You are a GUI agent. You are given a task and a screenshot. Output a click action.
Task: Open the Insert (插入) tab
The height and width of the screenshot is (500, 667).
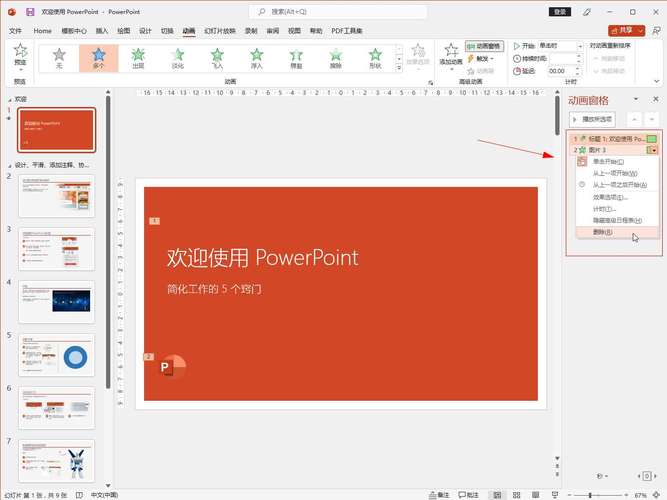[x=102, y=31]
